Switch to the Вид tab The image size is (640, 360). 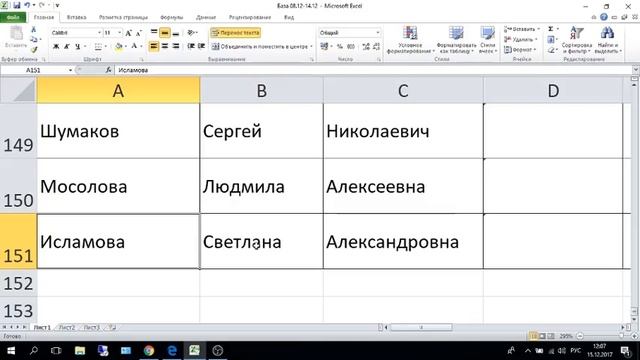coord(289,17)
